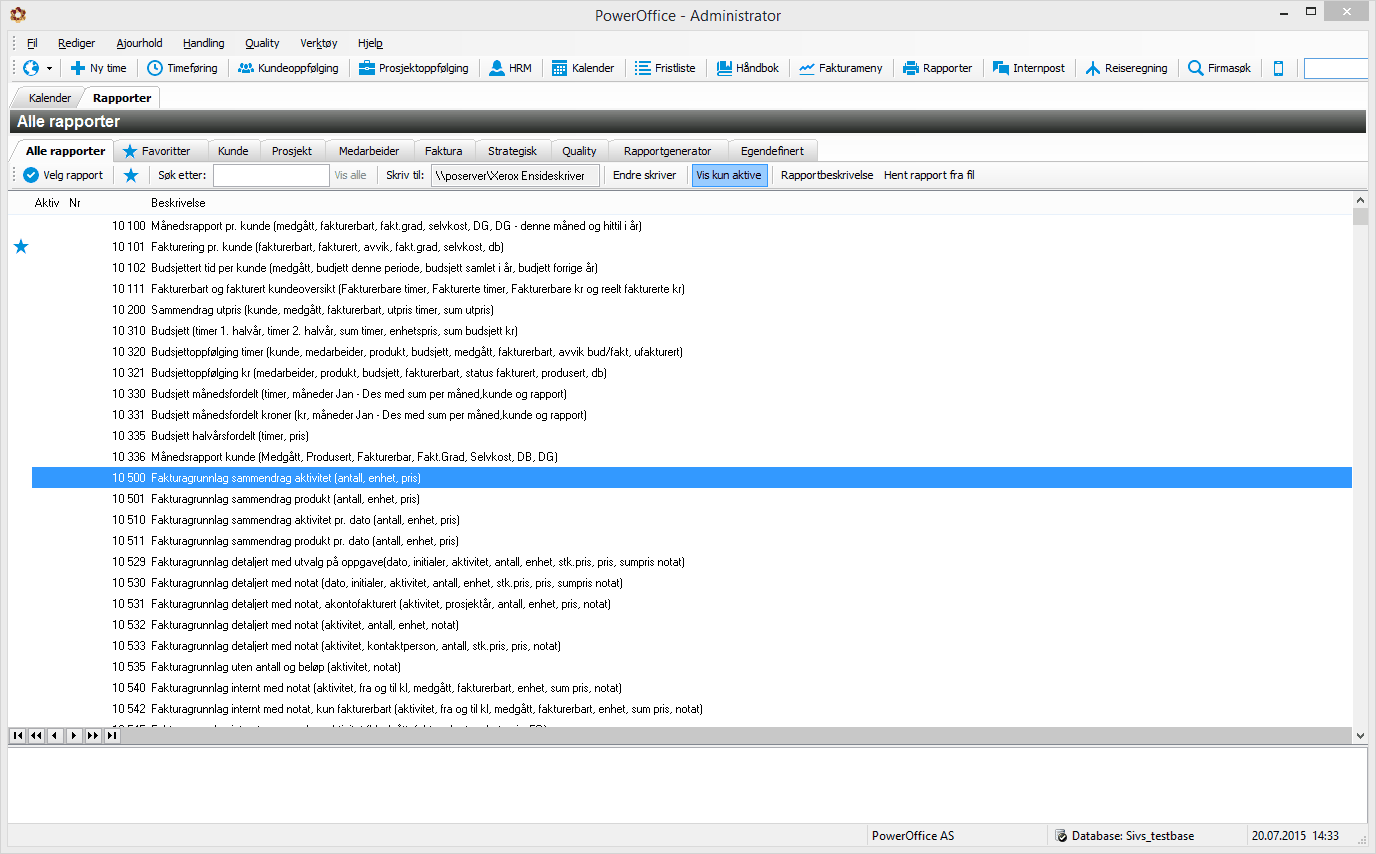Click the Ny time plus button

(98, 68)
